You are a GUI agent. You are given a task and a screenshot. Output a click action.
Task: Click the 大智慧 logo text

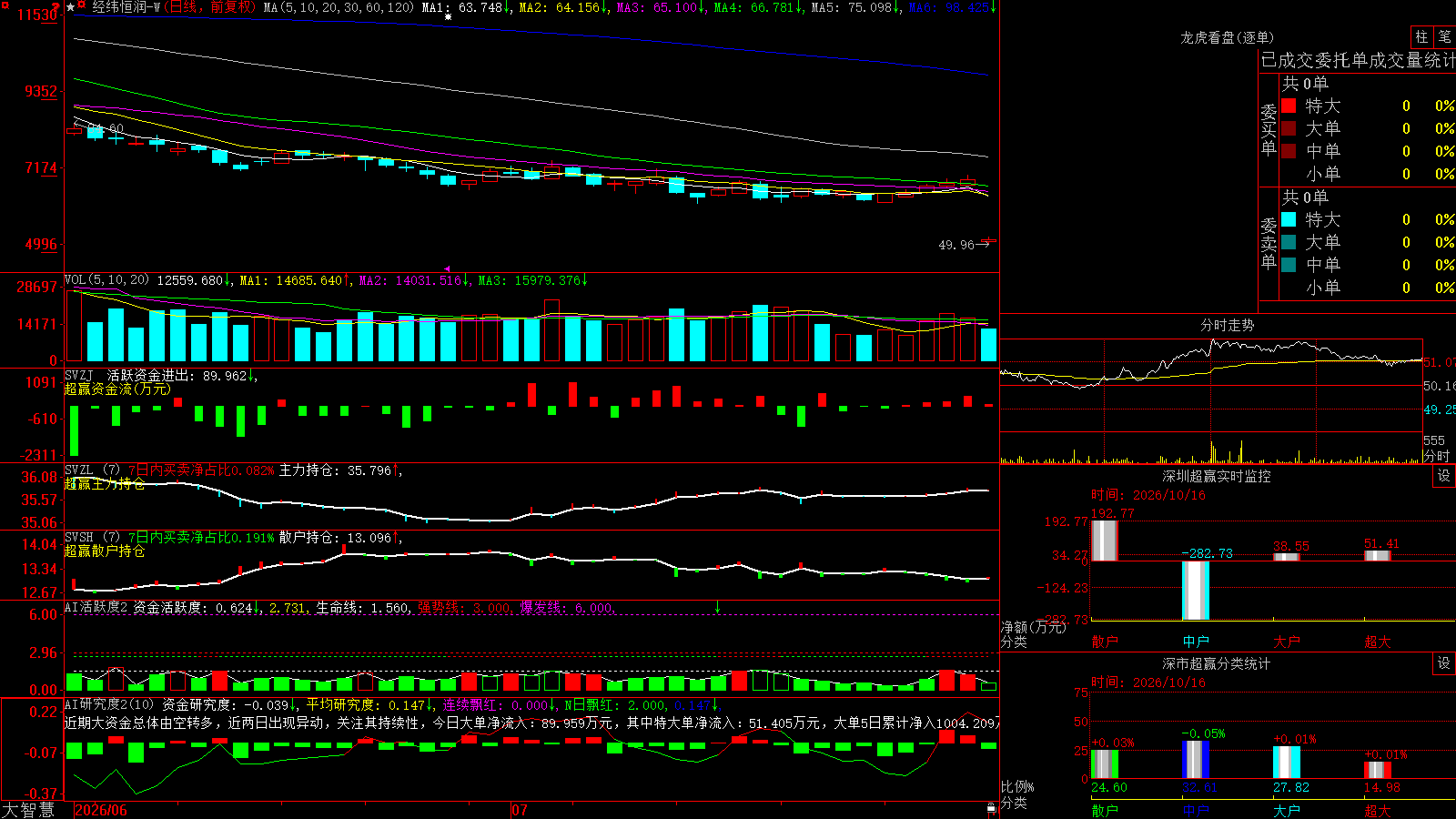click(x=28, y=810)
